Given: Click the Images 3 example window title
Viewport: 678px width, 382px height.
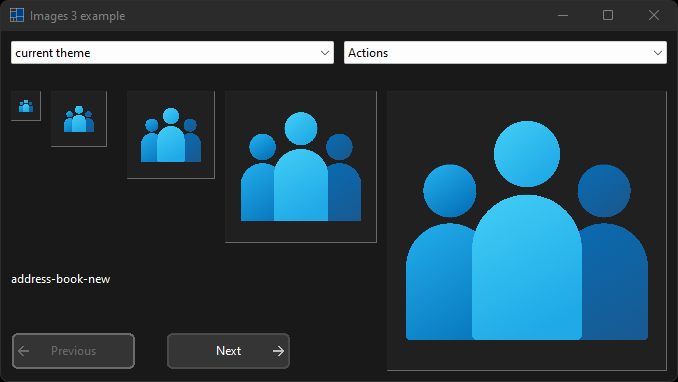Looking at the screenshot, I should 77,16.
